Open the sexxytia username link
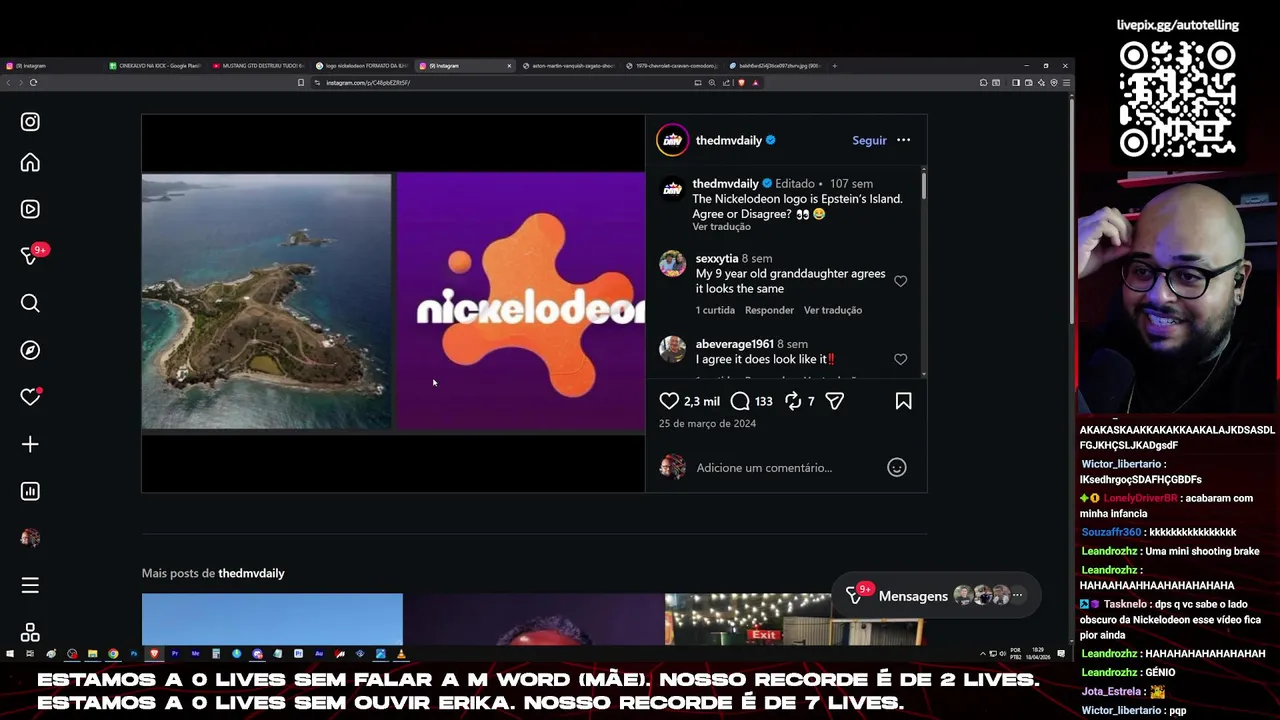Image resolution: width=1280 pixels, height=720 pixels. click(717, 259)
